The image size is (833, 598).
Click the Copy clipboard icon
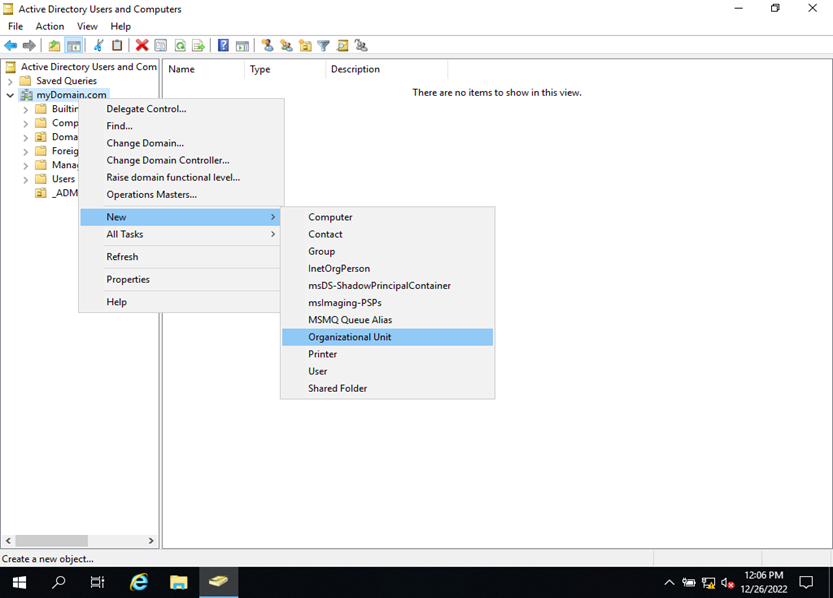(x=117, y=46)
